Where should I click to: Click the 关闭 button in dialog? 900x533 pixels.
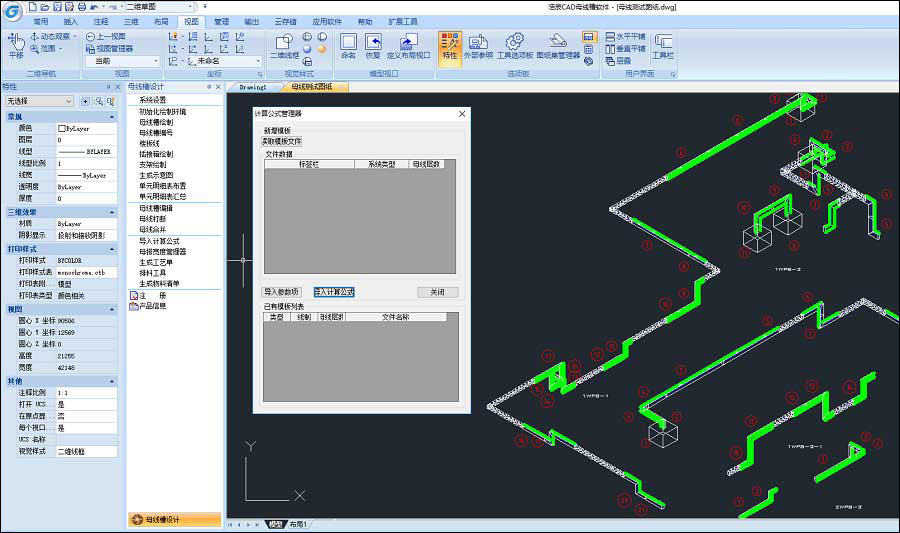[437, 292]
